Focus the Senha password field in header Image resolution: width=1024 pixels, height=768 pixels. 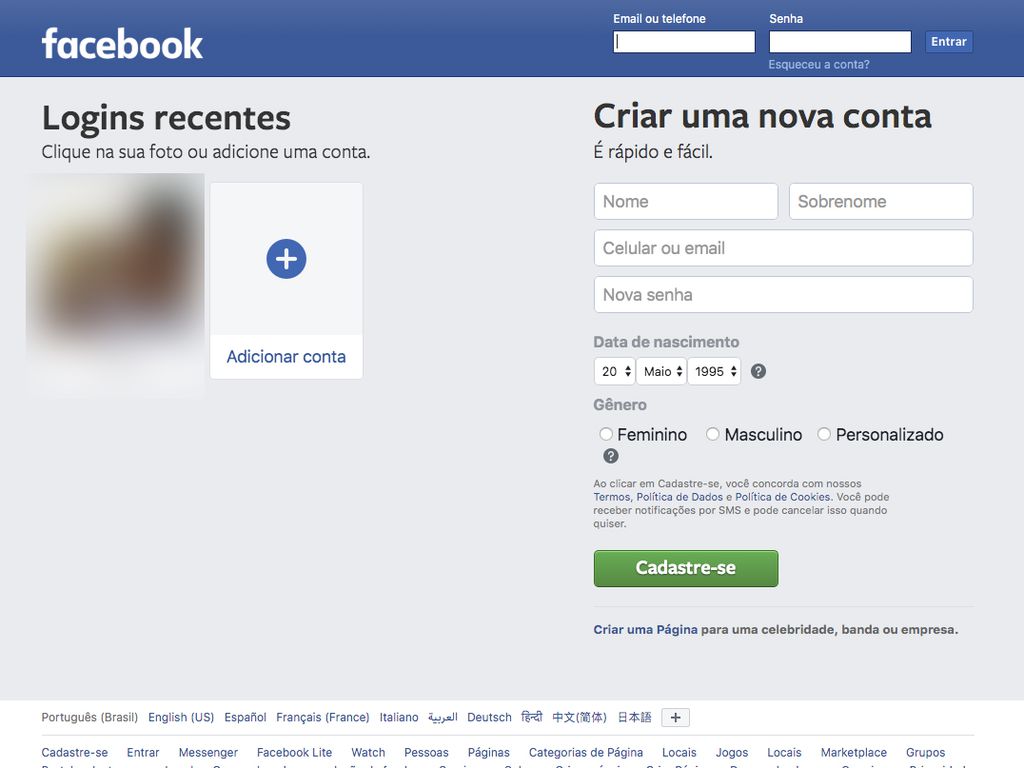point(840,42)
